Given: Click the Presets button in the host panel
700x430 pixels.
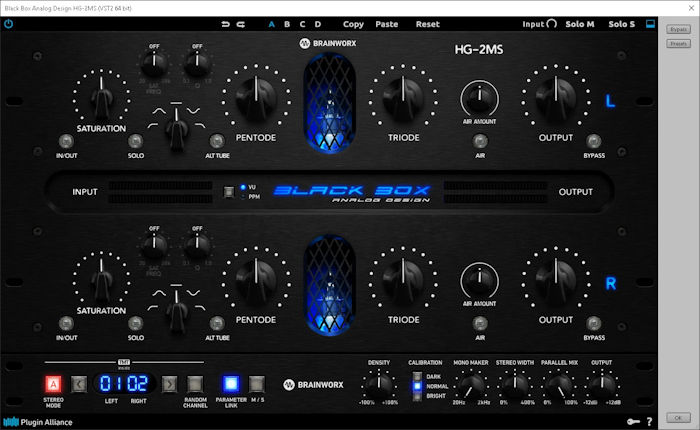Looking at the screenshot, I should click(678, 44).
